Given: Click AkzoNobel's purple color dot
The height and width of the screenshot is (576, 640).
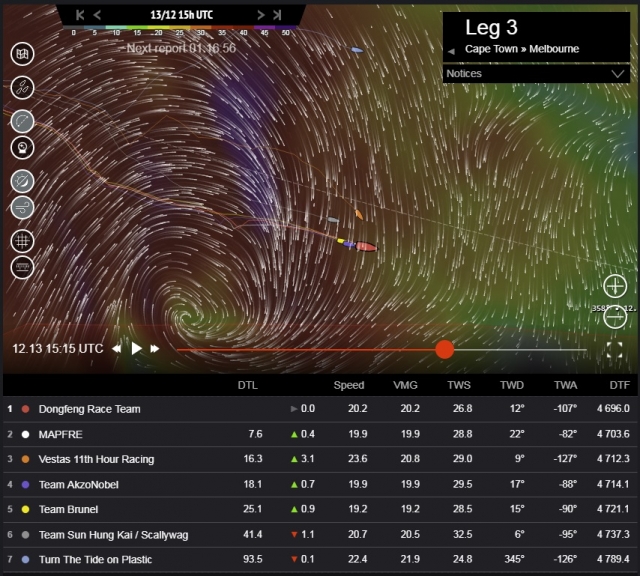Looking at the screenshot, I should coord(25,485).
